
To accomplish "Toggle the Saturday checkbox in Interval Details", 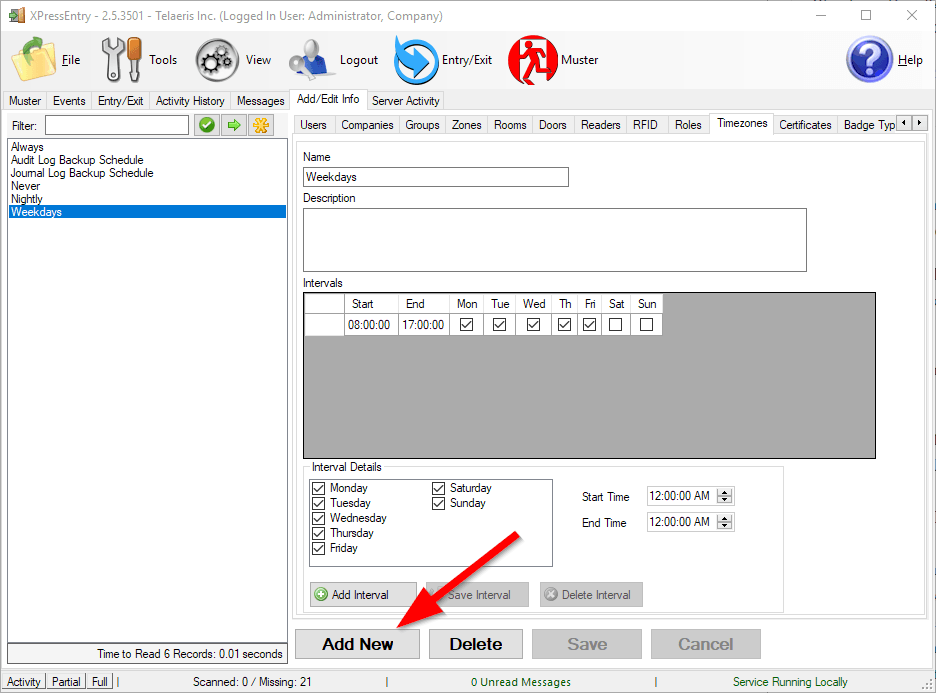I will pos(439,488).
